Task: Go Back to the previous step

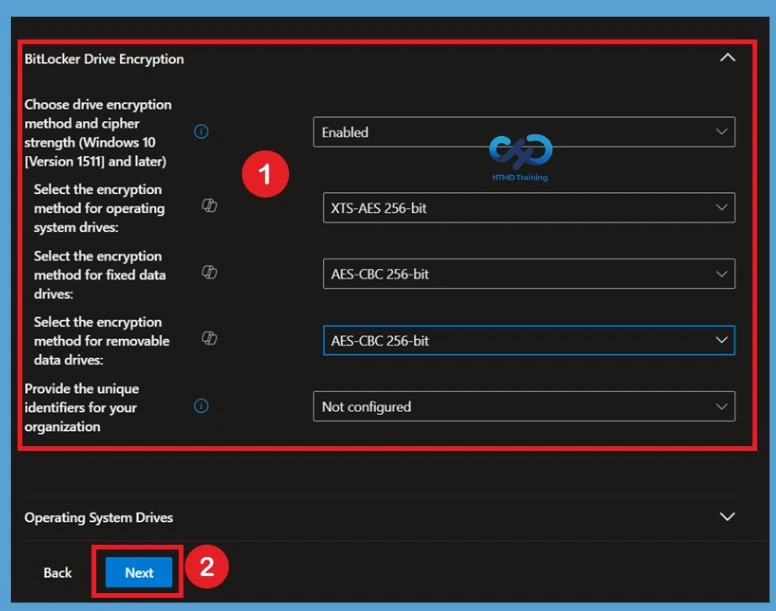Action: (x=57, y=572)
